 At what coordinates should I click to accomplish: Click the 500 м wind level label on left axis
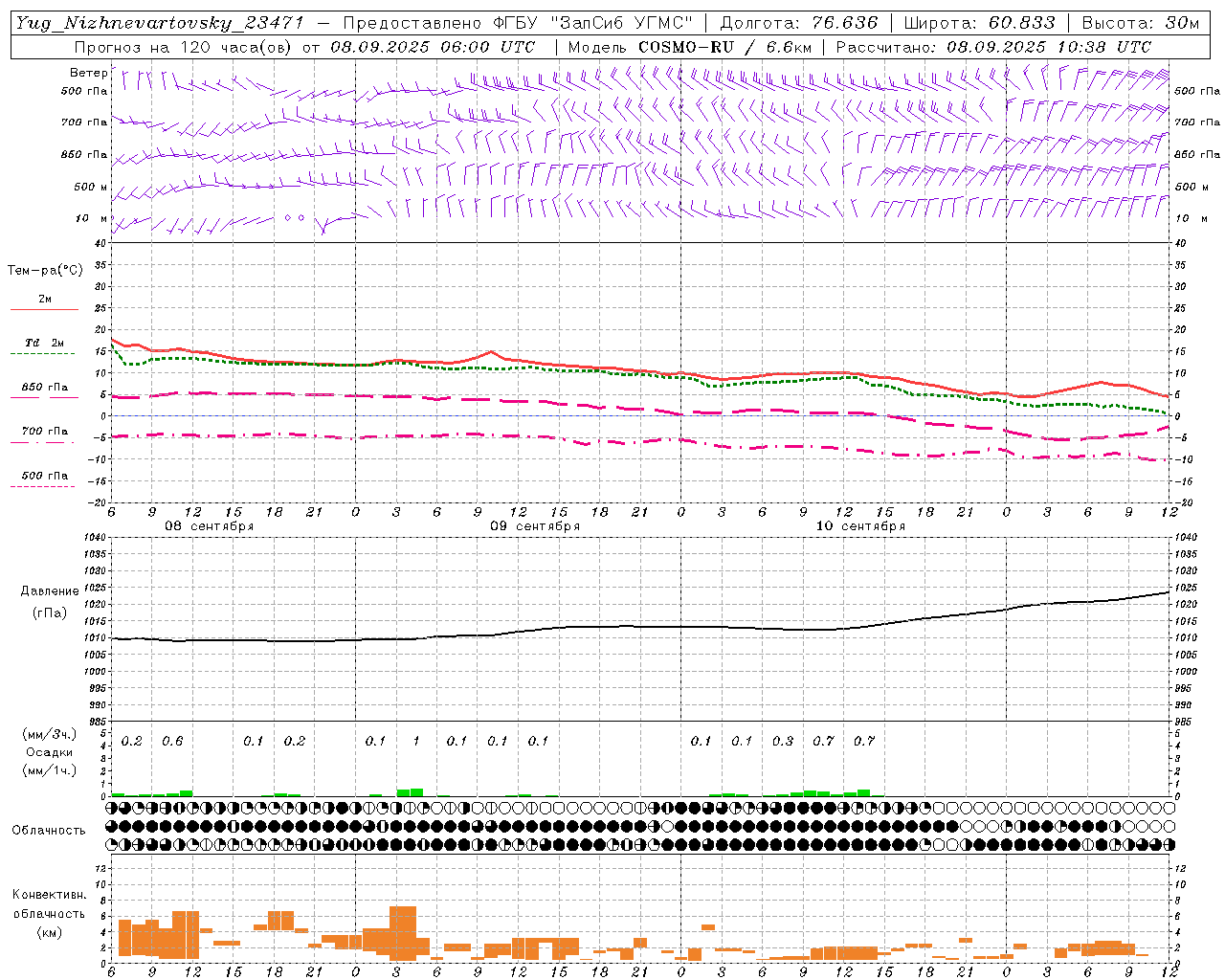pos(91,187)
